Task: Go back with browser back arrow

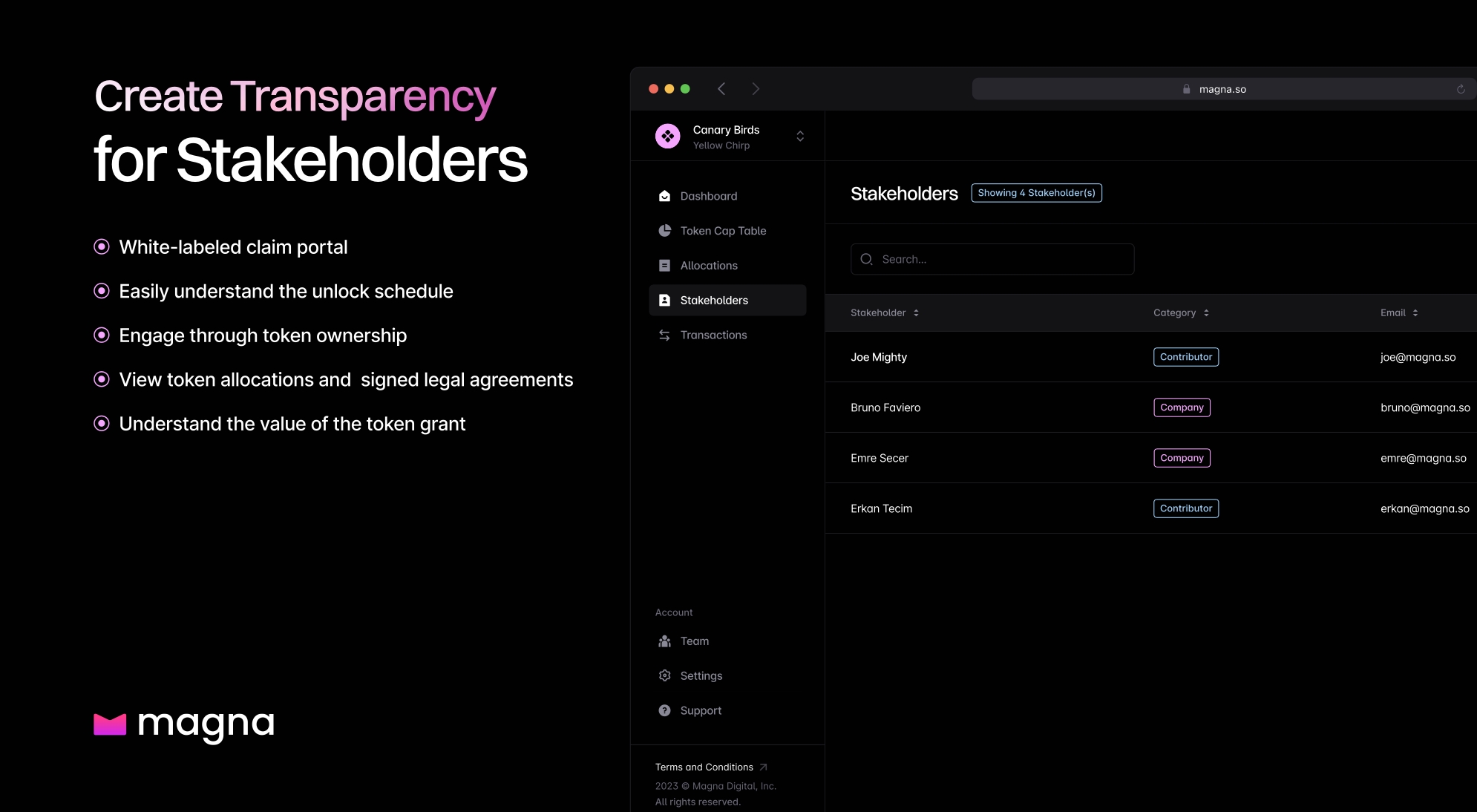Action: [x=721, y=89]
